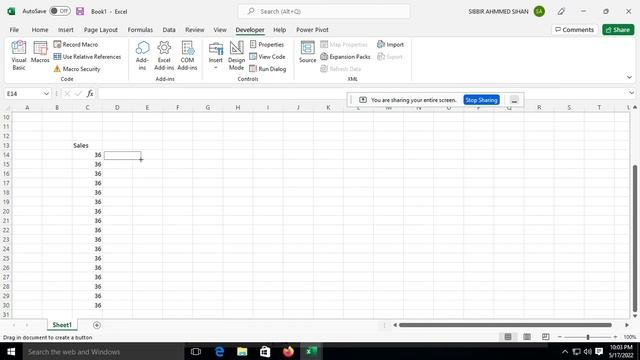
Task: Zoom in with plus button
Action: pyautogui.click(x=615, y=337)
